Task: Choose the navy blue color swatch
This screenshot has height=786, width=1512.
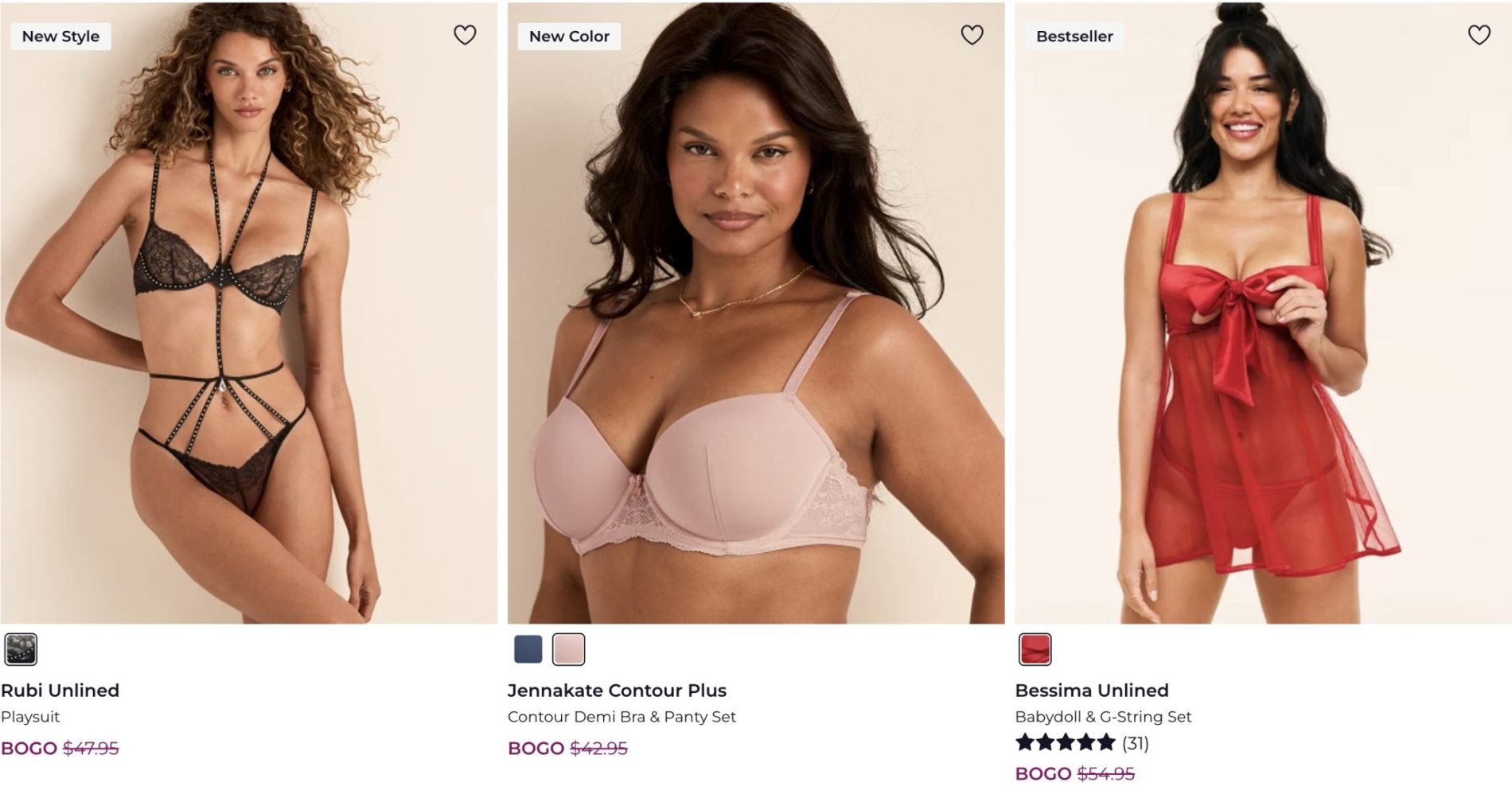Action: (528, 649)
